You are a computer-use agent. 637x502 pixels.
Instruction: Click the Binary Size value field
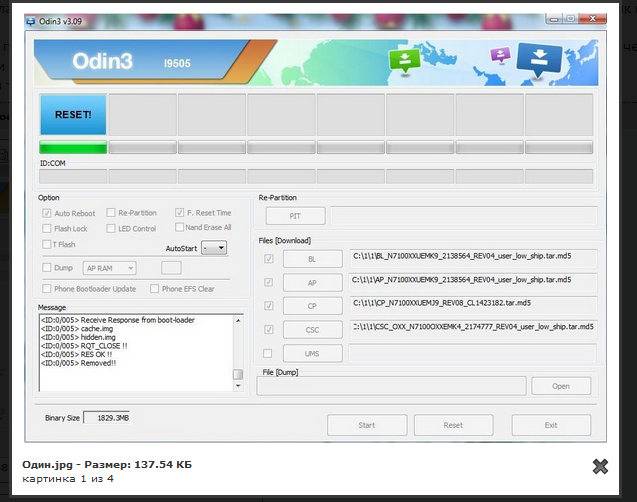[x=106, y=418]
